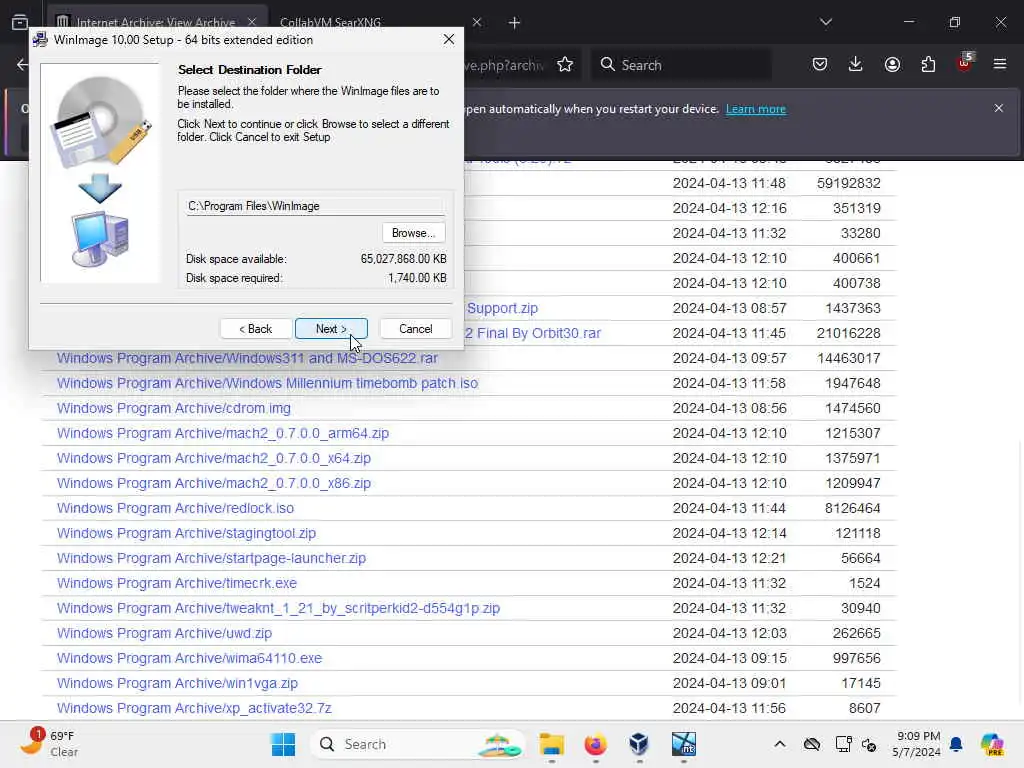Open the Support.zip link
This screenshot has height=768, width=1024.
click(502, 308)
